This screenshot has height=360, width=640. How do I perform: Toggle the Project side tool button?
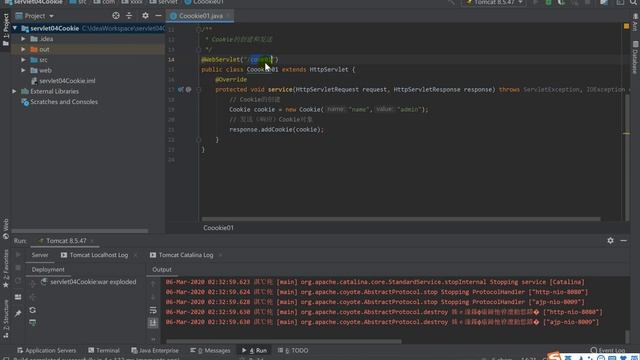tap(6, 29)
